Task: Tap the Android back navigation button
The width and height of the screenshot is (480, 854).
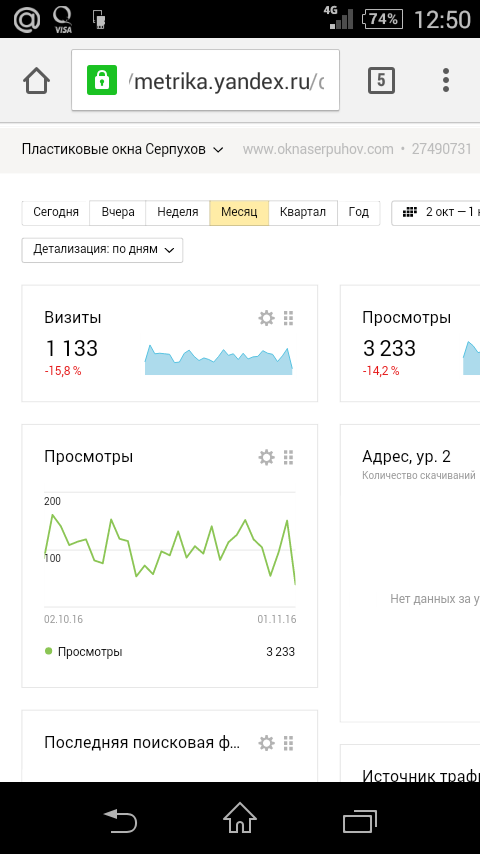Action: (120, 820)
